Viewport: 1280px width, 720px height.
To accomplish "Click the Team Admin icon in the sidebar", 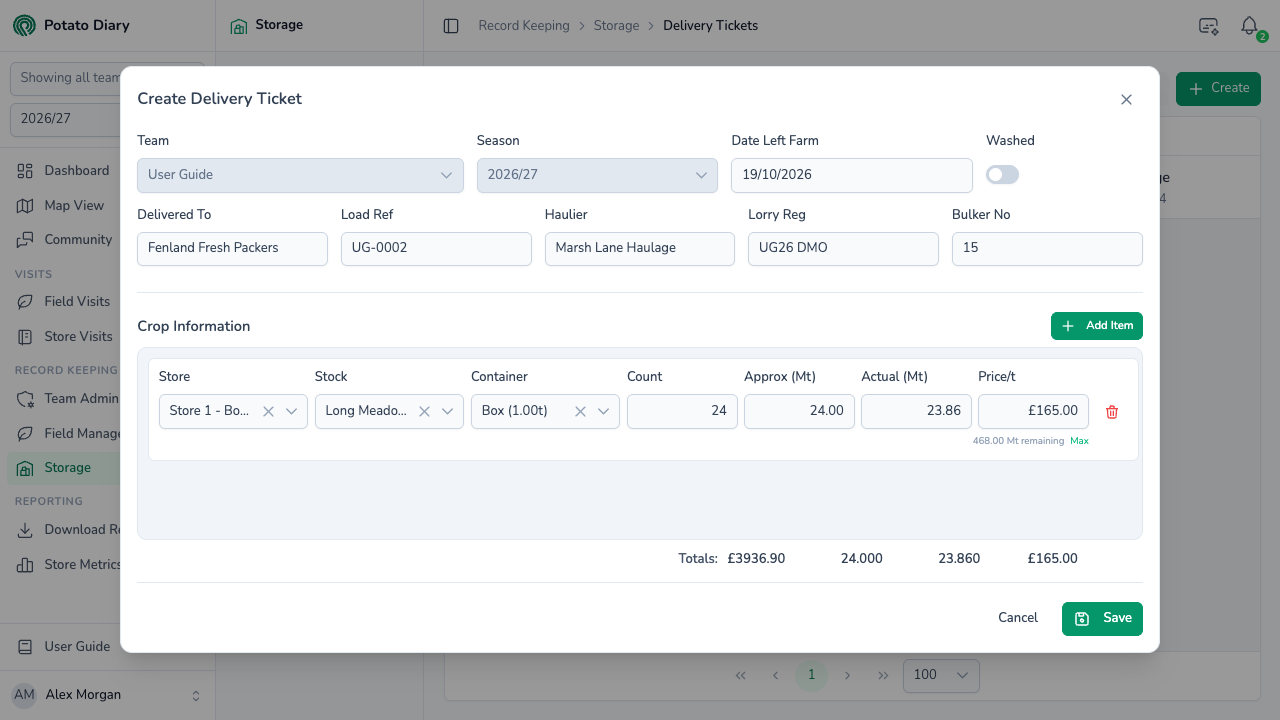I will (x=26, y=399).
